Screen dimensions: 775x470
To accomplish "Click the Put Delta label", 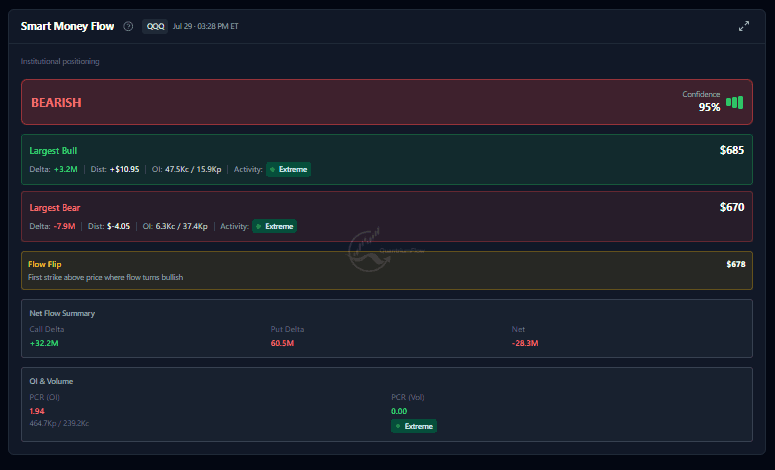I will pyautogui.click(x=287, y=329).
